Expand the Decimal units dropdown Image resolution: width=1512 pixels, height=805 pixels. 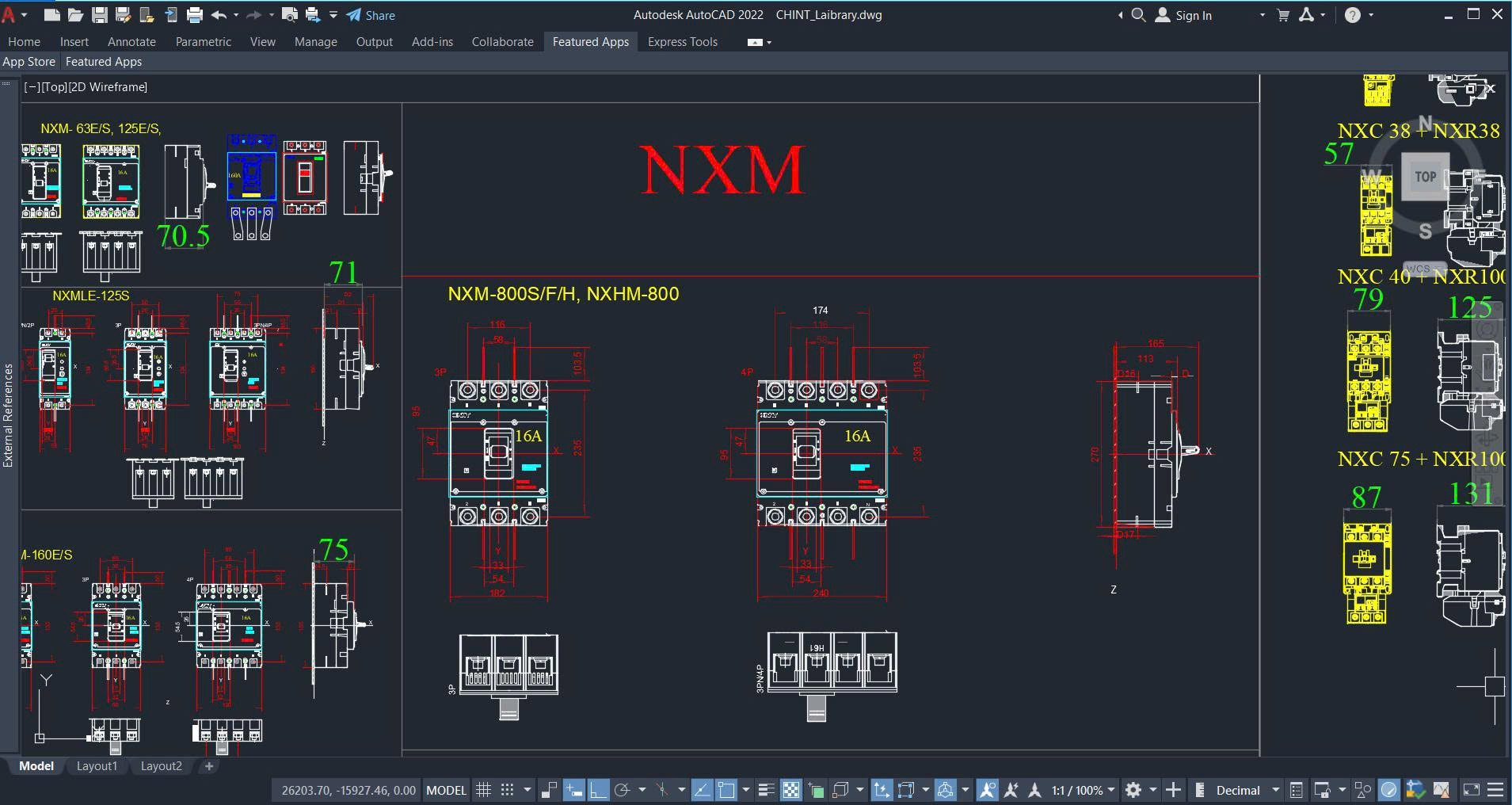click(1275, 790)
